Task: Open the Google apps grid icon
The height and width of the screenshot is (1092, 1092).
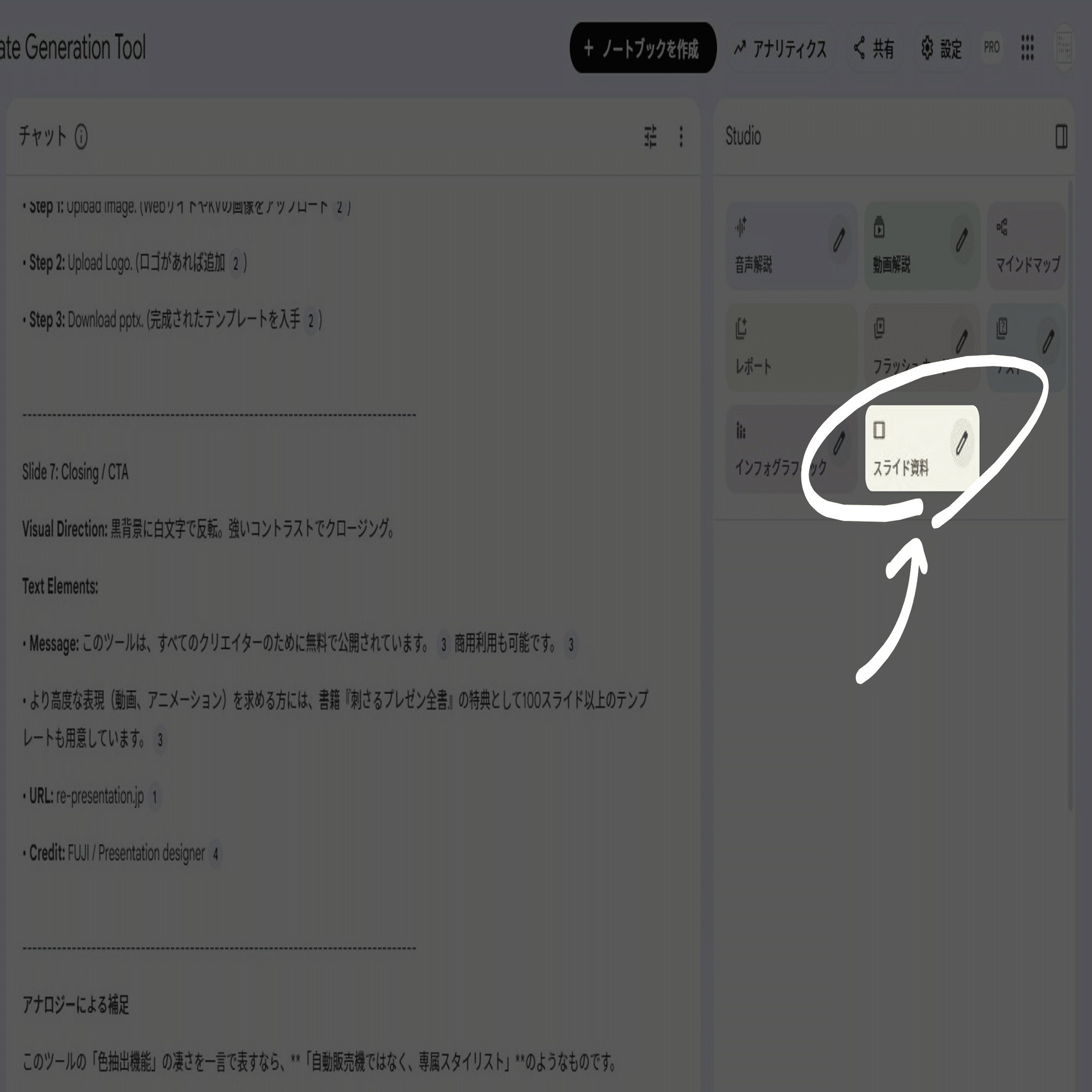Action: click(1027, 48)
